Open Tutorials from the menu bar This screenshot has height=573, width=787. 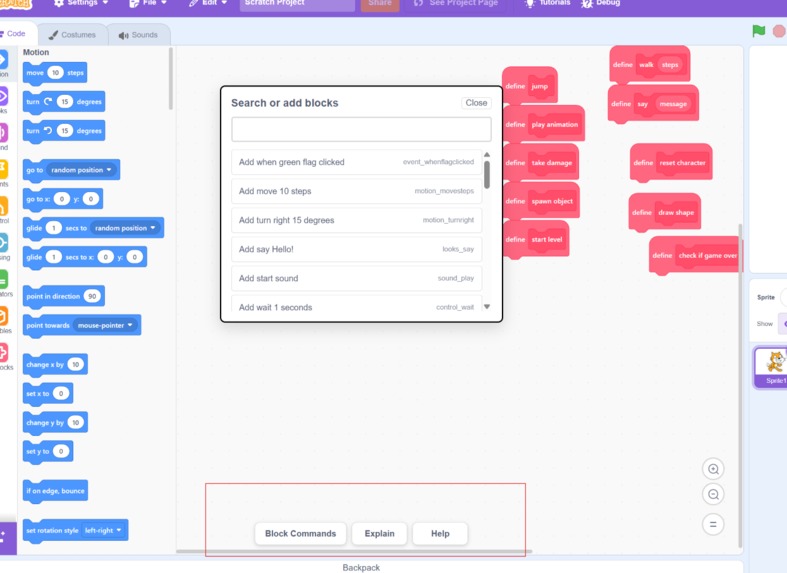click(548, 3)
